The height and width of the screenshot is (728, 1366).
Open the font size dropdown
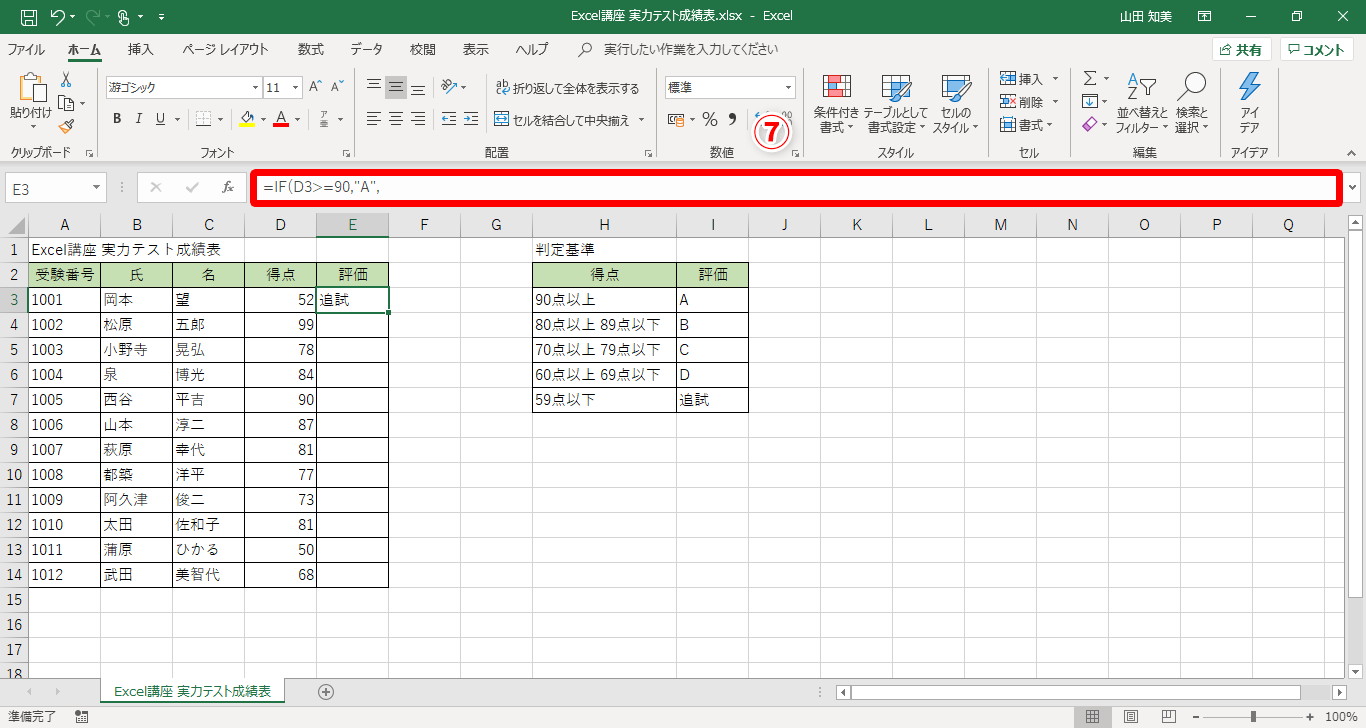click(x=296, y=87)
